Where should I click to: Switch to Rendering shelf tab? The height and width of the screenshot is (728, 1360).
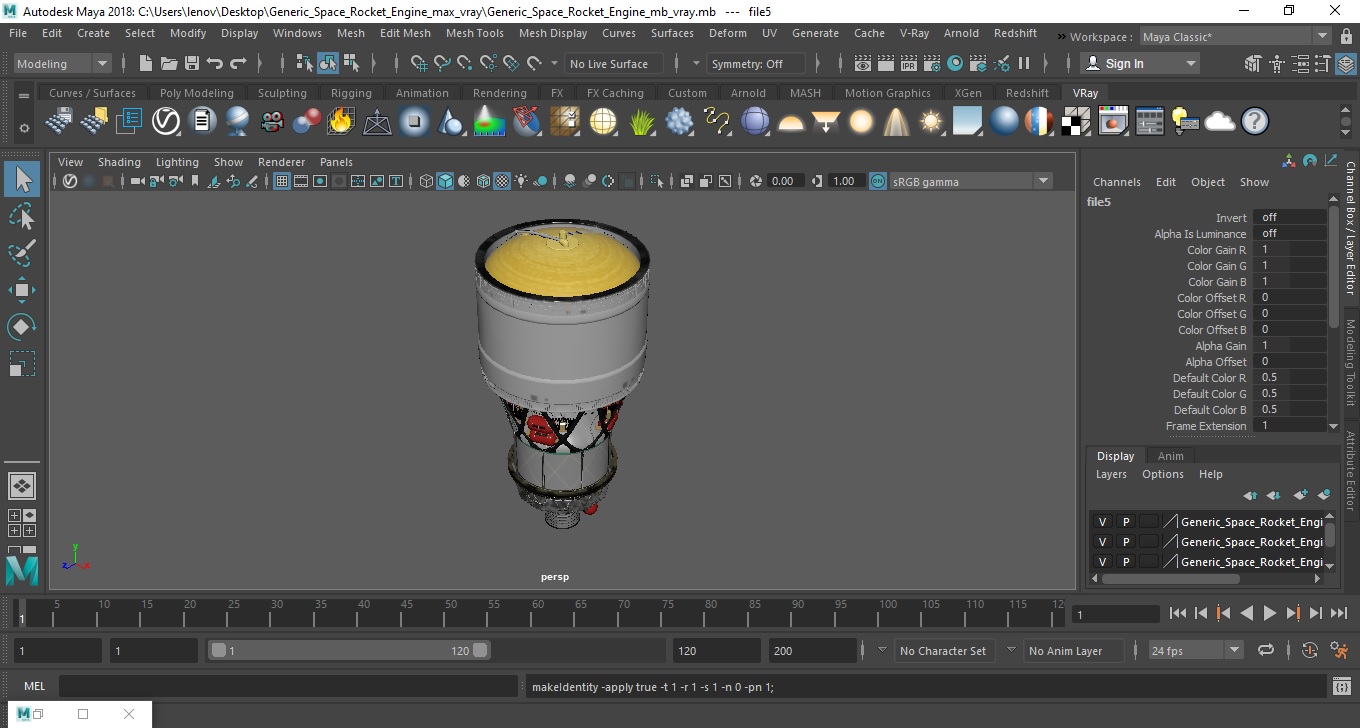(499, 93)
